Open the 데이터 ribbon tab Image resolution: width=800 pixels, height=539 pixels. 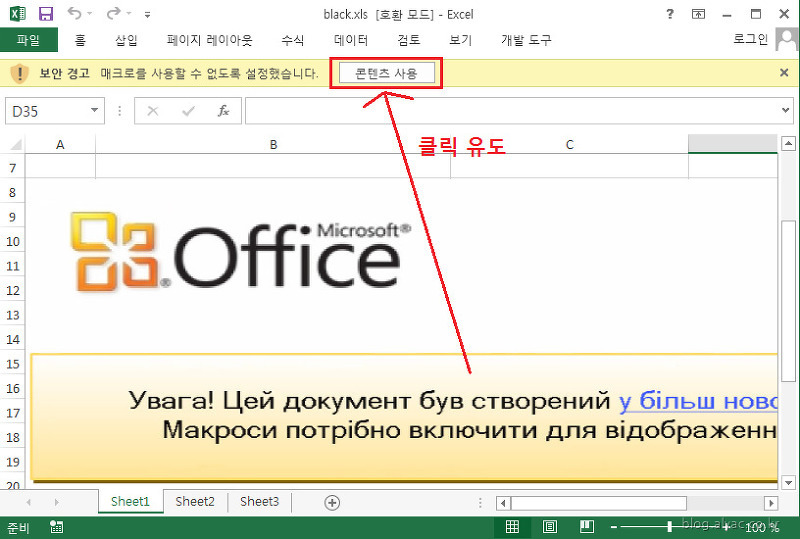(351, 40)
